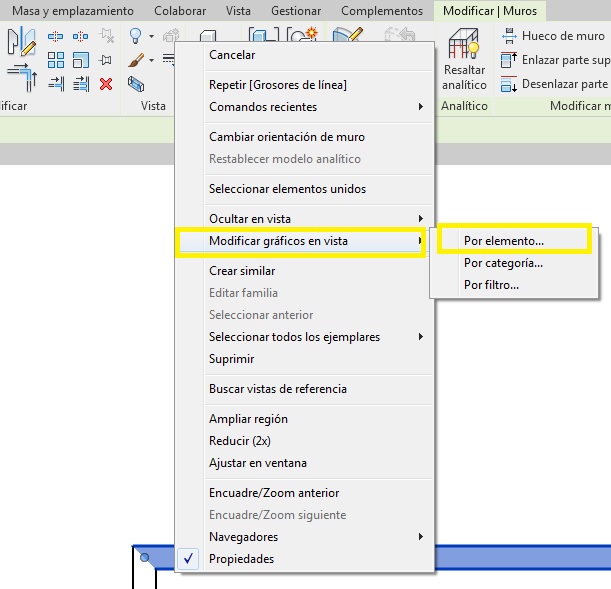The height and width of the screenshot is (589, 611).
Task: Click the Hide in view lightbulb icon
Action: click(136, 36)
